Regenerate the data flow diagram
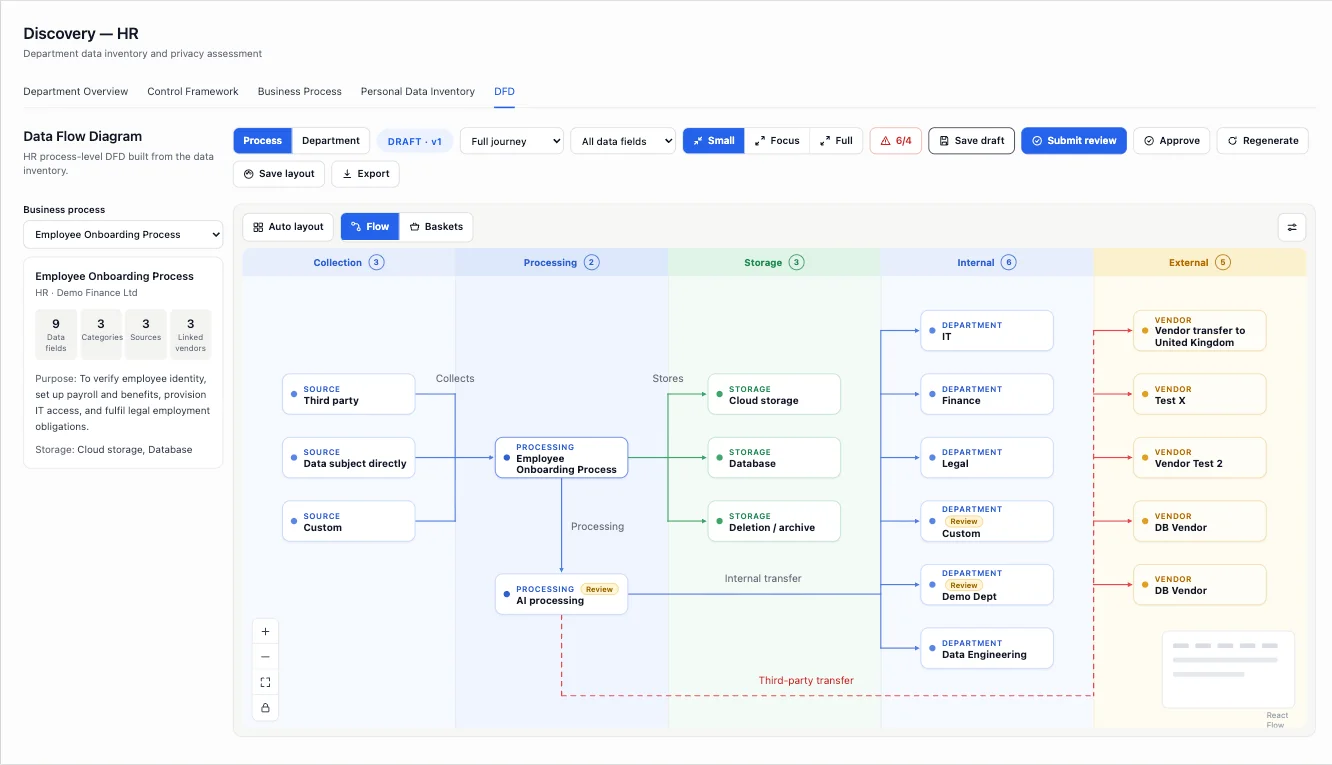 [x=1263, y=141]
